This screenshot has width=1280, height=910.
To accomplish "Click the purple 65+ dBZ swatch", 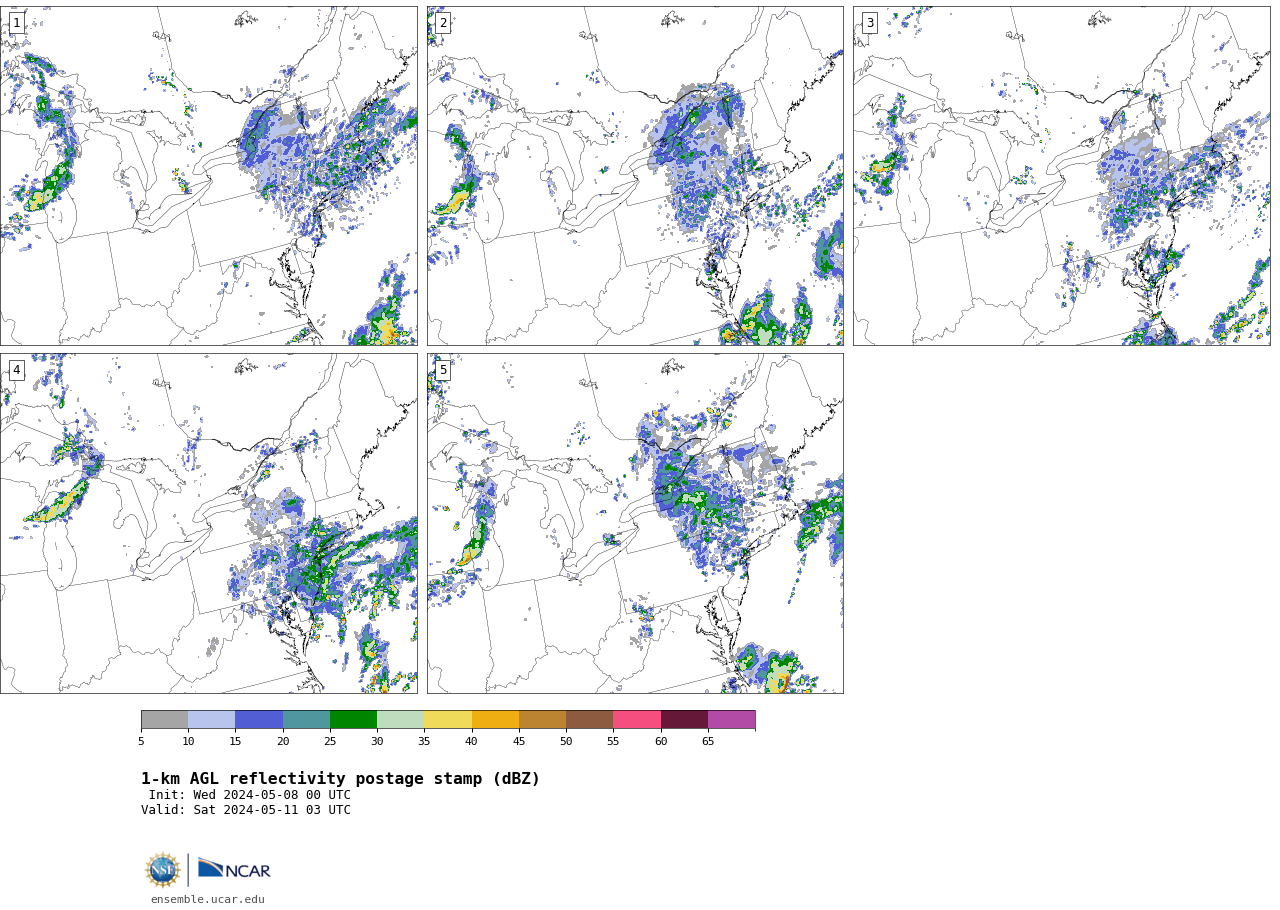I will [731, 720].
